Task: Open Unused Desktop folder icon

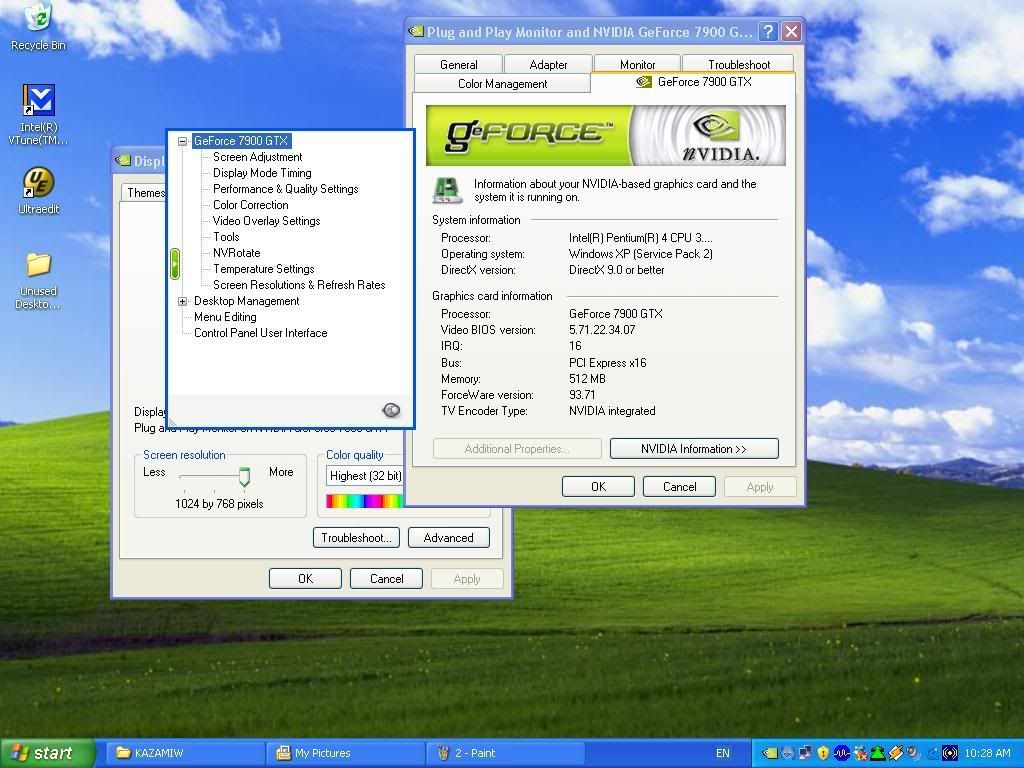Action: [x=38, y=266]
